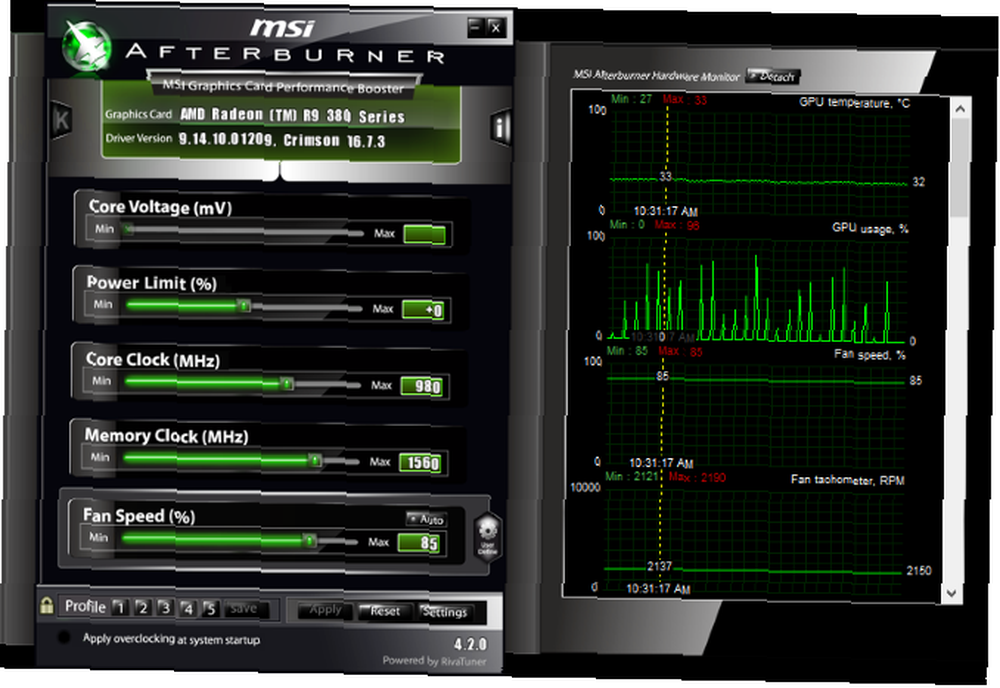This screenshot has height=688, width=1000.
Task: Click the Core Voltage slider handle
Action: (128, 229)
